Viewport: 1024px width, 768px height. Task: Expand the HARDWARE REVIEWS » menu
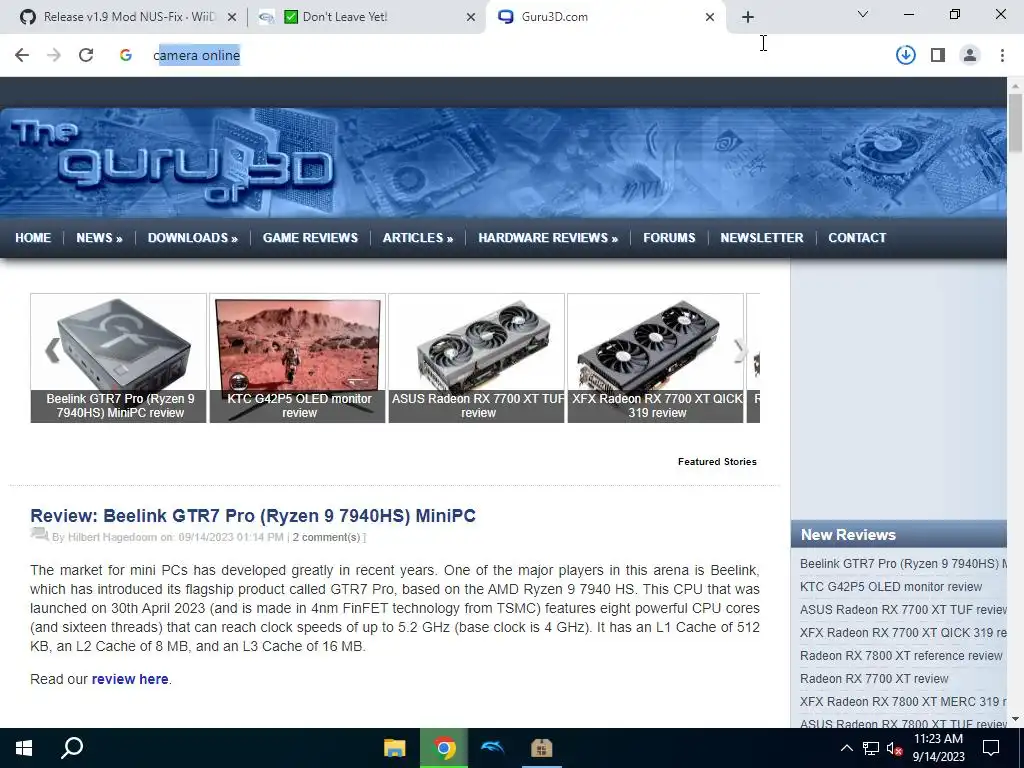pos(548,238)
